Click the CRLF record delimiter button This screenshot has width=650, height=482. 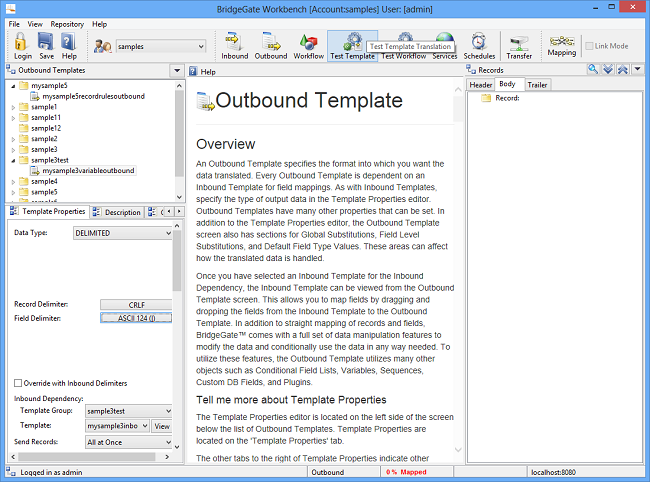pos(136,305)
